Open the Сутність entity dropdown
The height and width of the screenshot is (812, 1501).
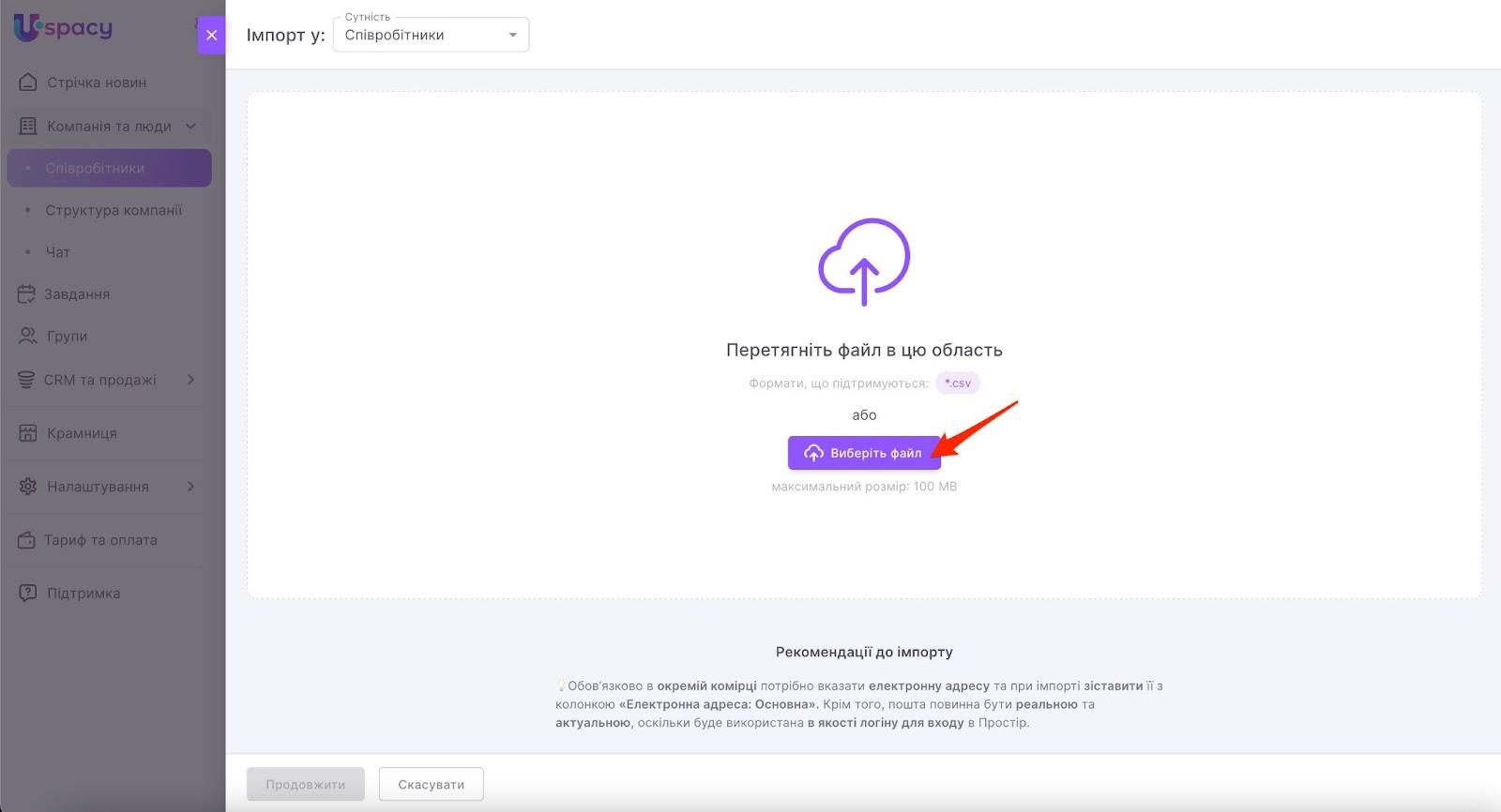[431, 35]
